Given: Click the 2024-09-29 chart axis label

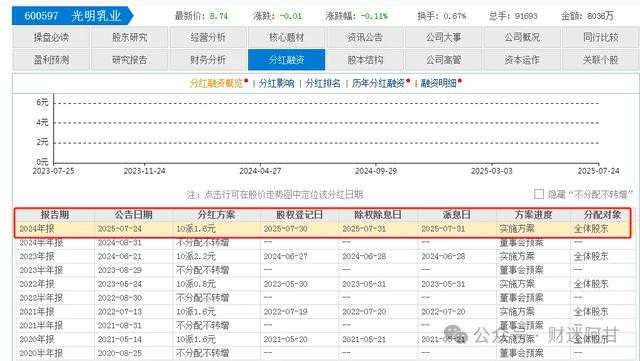Looking at the screenshot, I should (376, 171).
